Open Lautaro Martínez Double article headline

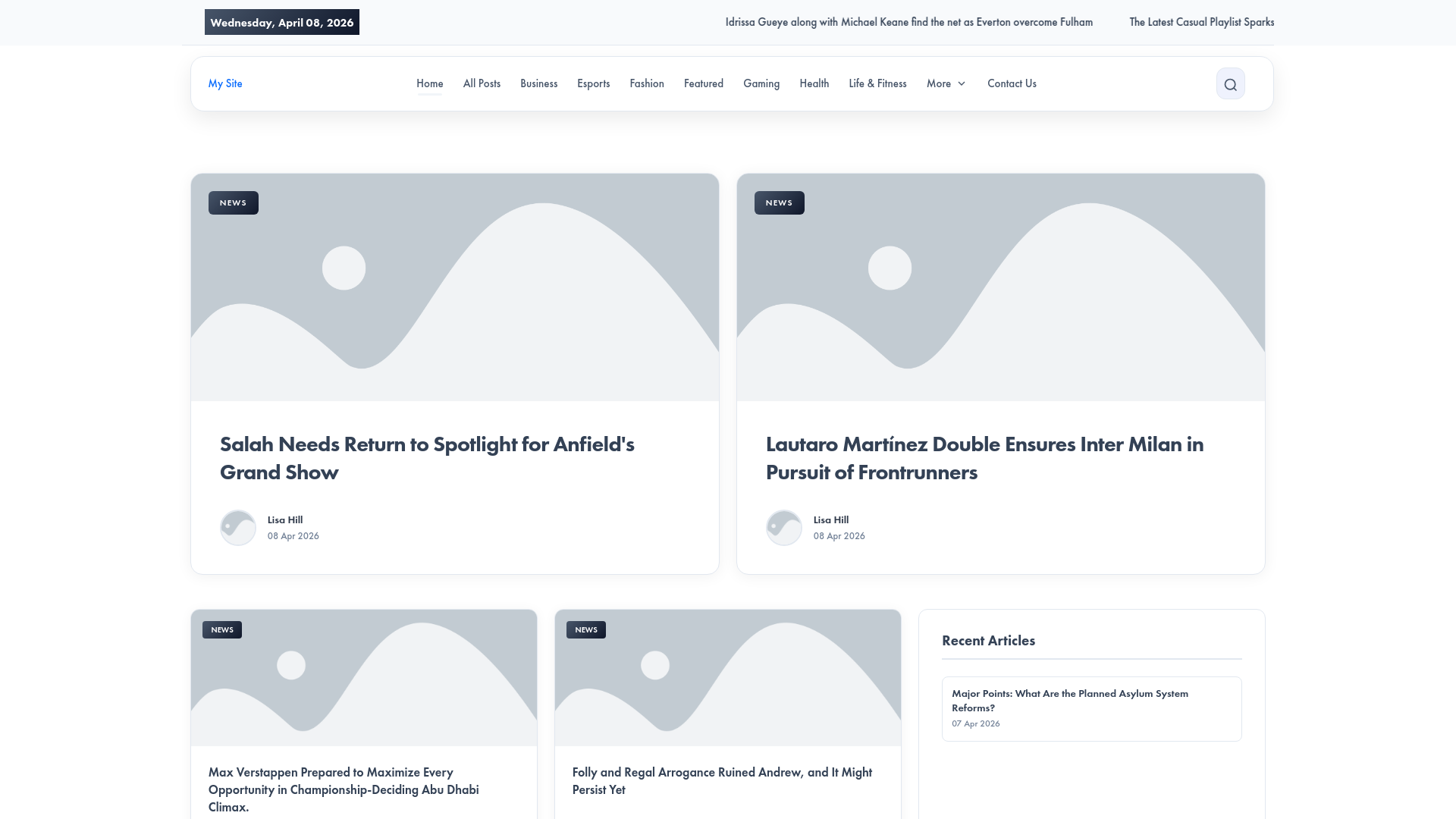pos(984,458)
